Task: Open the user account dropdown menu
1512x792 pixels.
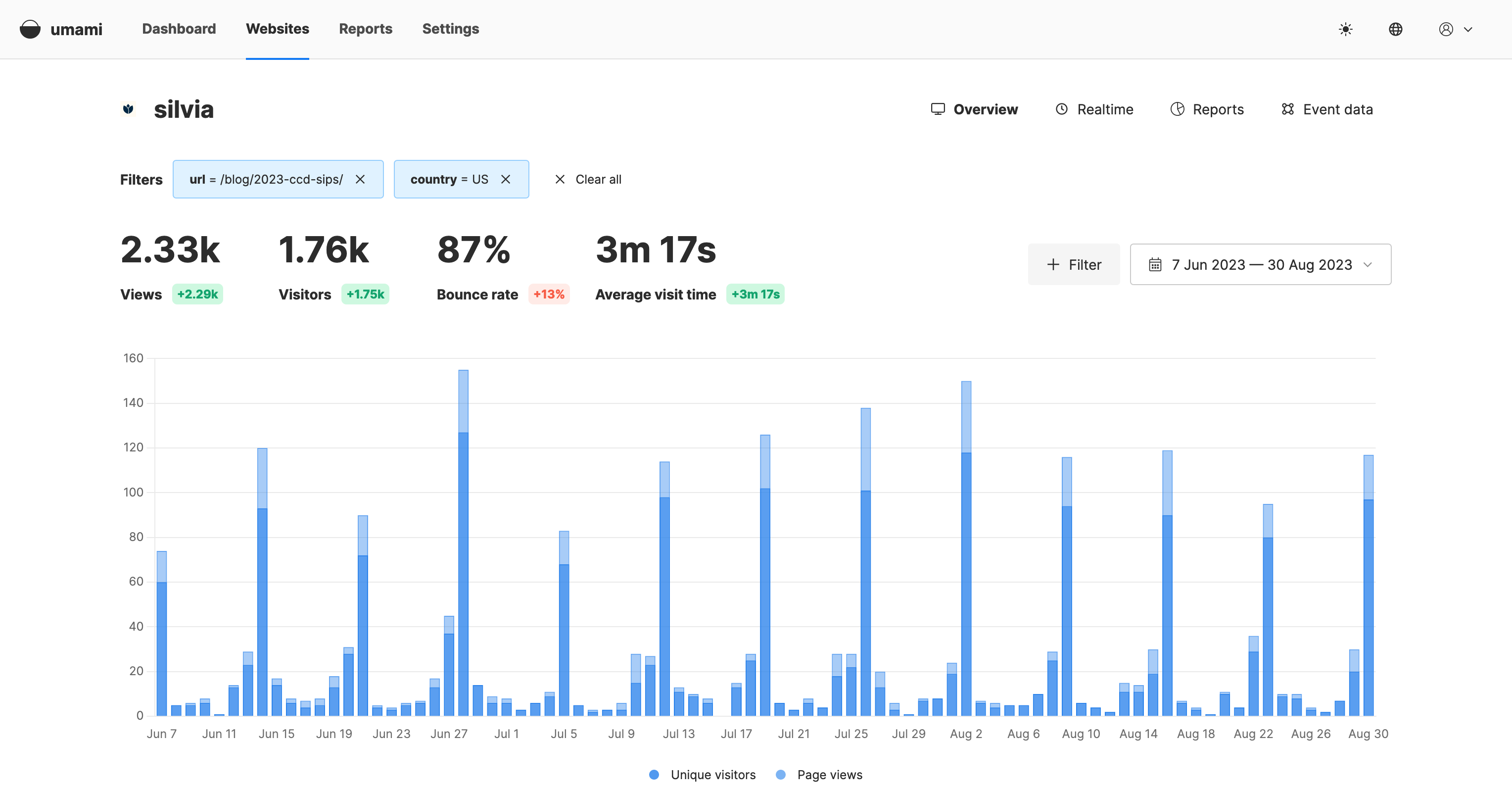Action: tap(1455, 29)
